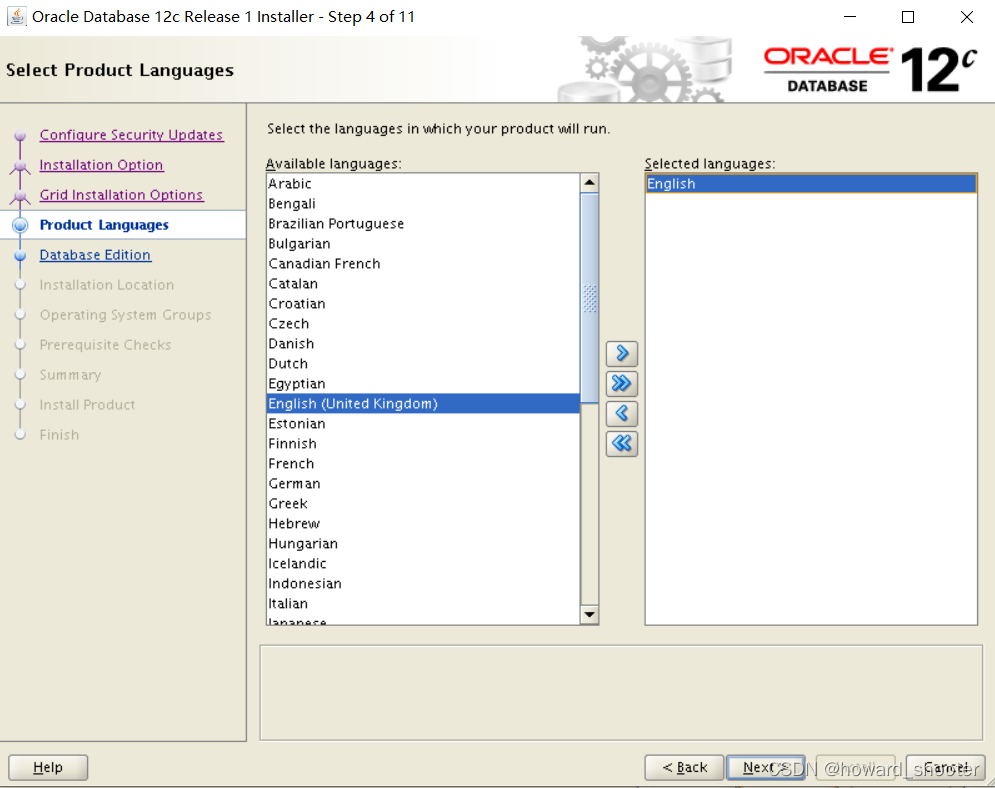
Task: Click the scrollbar down arrow
Action: (589, 614)
